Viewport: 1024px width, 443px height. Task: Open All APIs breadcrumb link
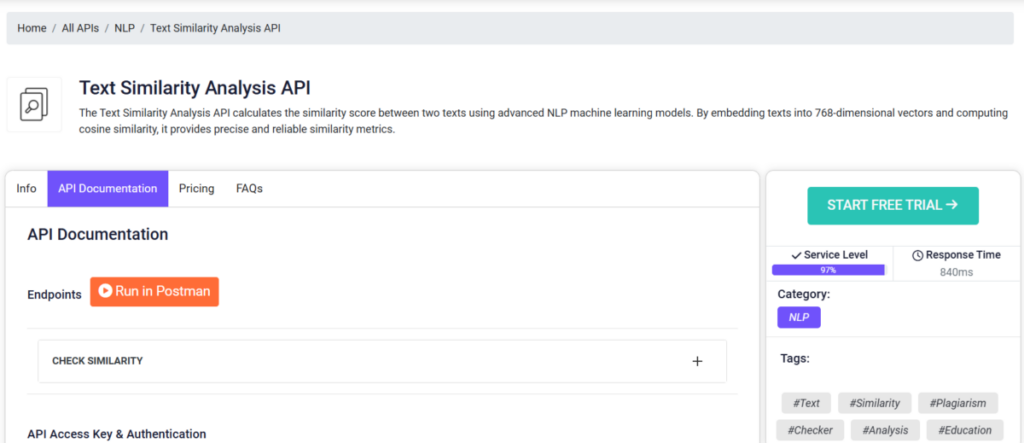tap(80, 29)
